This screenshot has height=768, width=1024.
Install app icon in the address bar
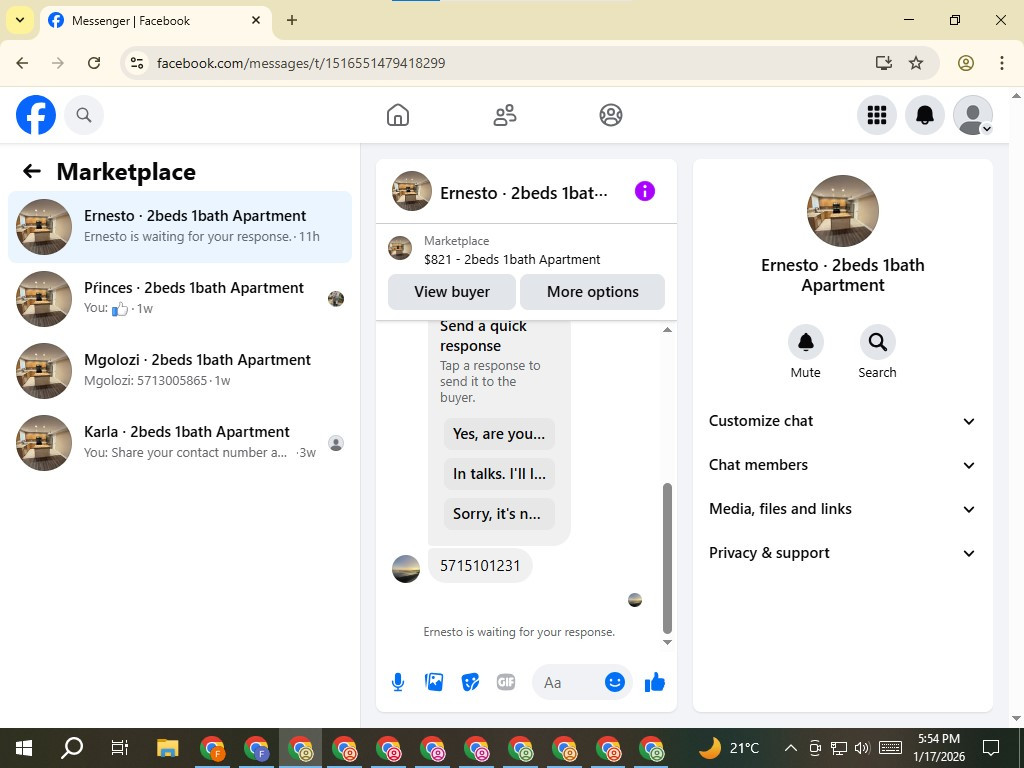click(884, 63)
